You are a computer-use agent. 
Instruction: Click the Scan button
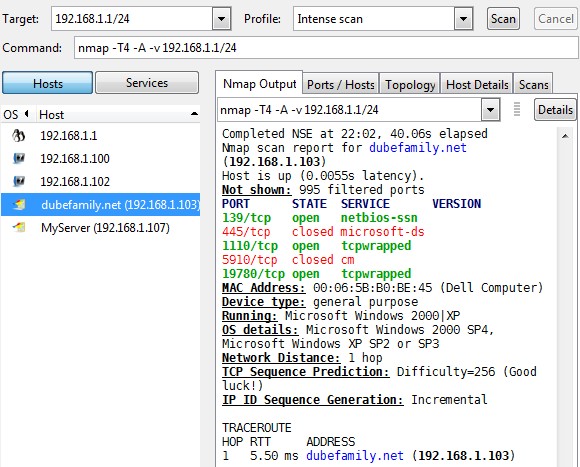click(x=503, y=18)
